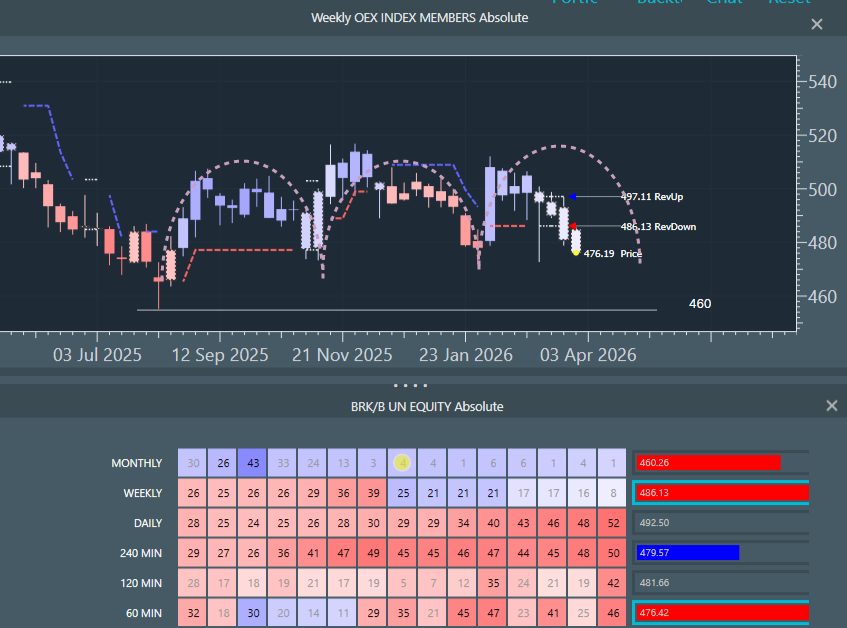Click the 240 MIN row cell showing 50
Screen dimensions: 847x628
pos(613,553)
